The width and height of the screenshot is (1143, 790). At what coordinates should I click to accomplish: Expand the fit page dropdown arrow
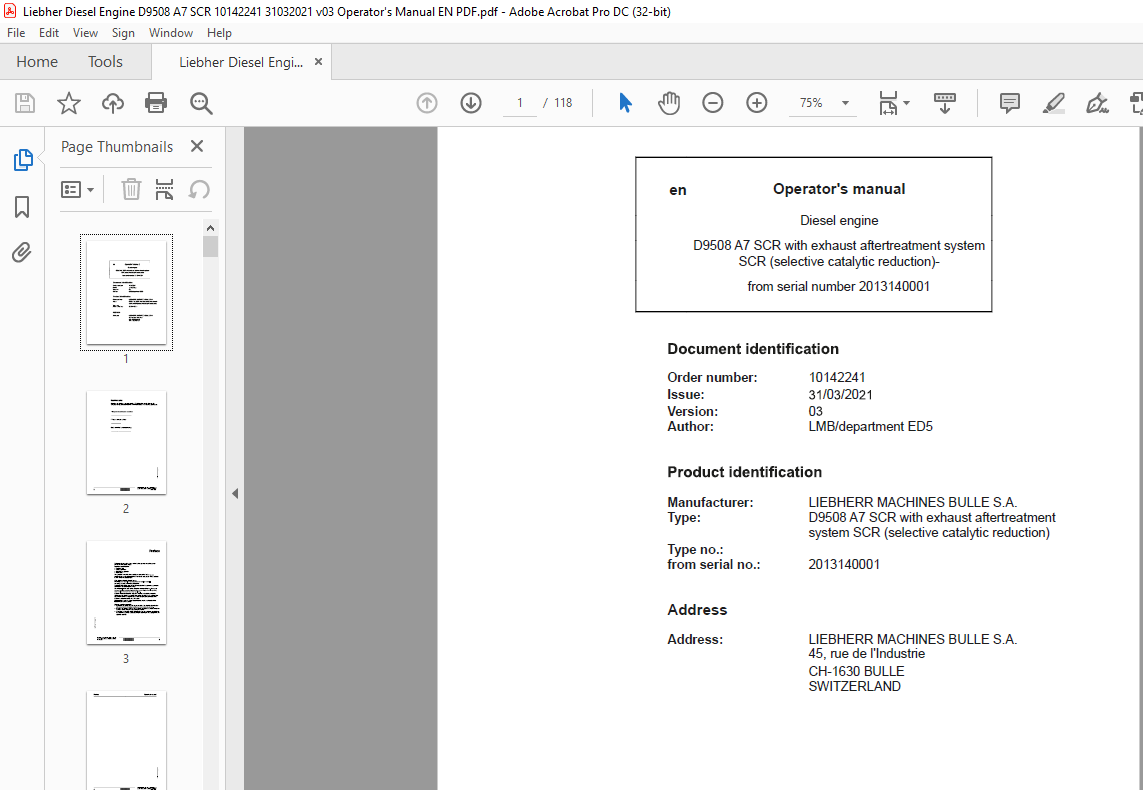pos(907,103)
